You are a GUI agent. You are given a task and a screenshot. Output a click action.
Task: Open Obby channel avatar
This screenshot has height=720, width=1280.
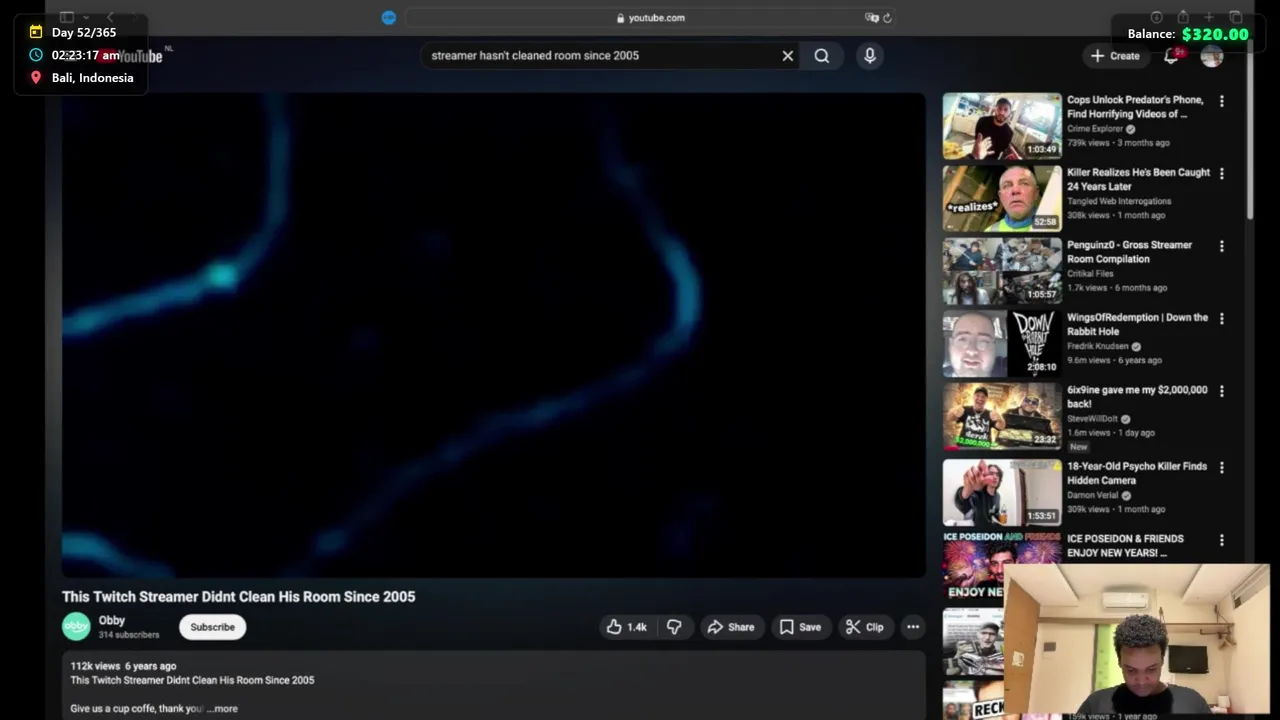pos(76,627)
